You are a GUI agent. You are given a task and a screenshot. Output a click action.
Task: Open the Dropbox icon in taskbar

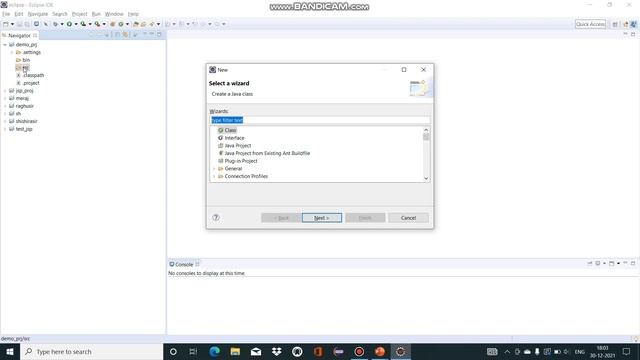click(277, 351)
